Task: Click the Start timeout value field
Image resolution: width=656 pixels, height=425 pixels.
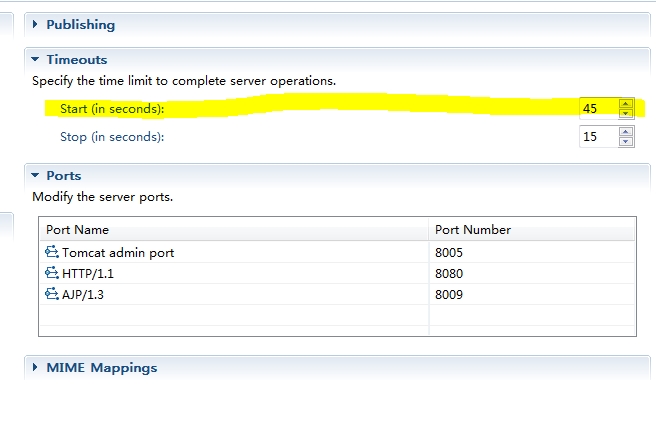Action: [598, 108]
